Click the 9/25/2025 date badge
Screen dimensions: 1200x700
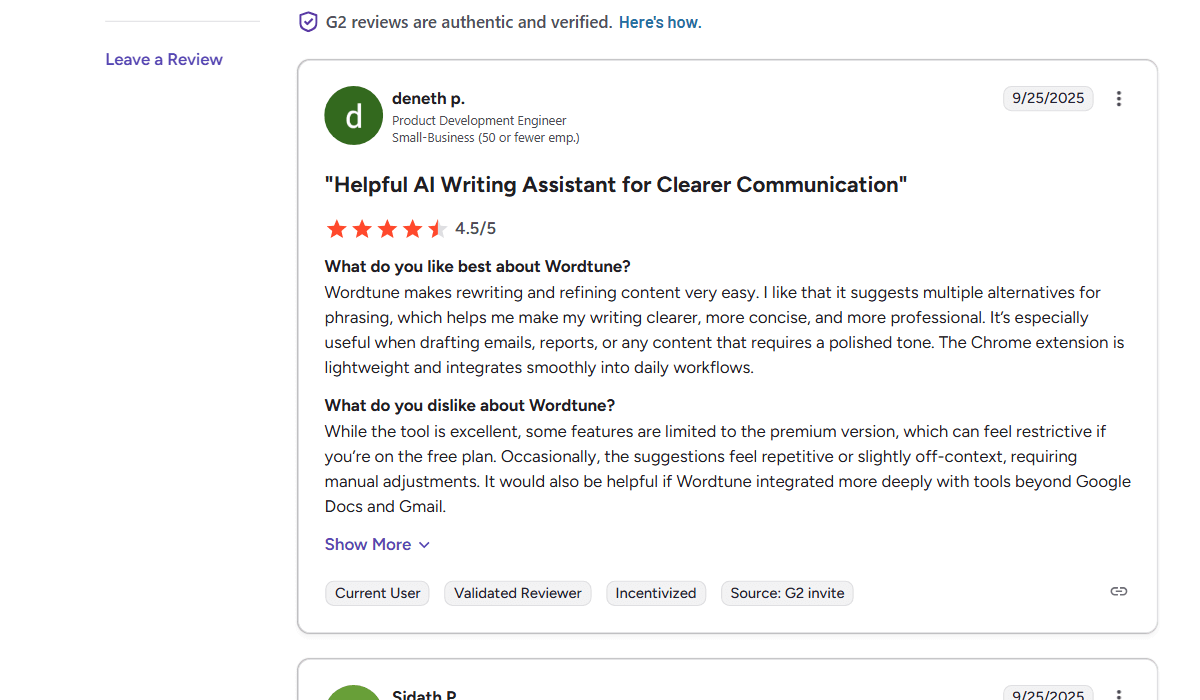point(1048,98)
